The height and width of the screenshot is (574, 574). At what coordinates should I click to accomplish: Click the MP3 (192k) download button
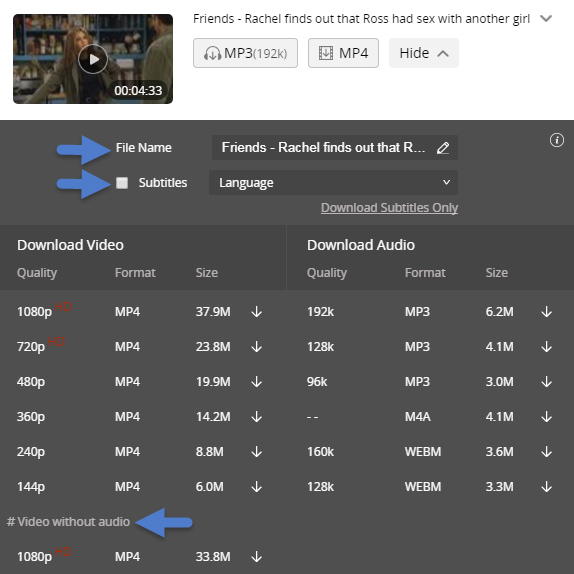245,53
